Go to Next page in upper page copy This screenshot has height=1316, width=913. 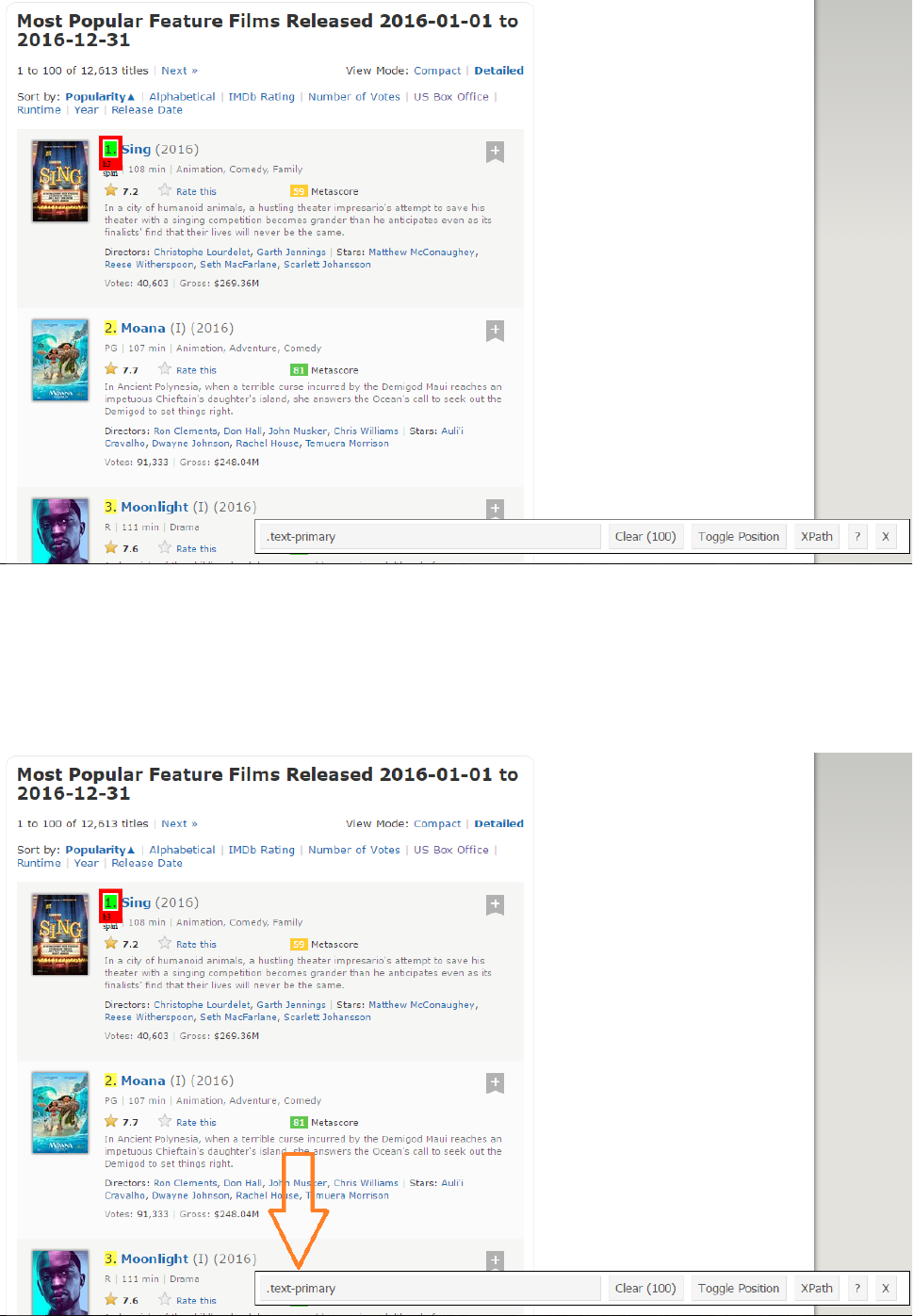(x=179, y=71)
